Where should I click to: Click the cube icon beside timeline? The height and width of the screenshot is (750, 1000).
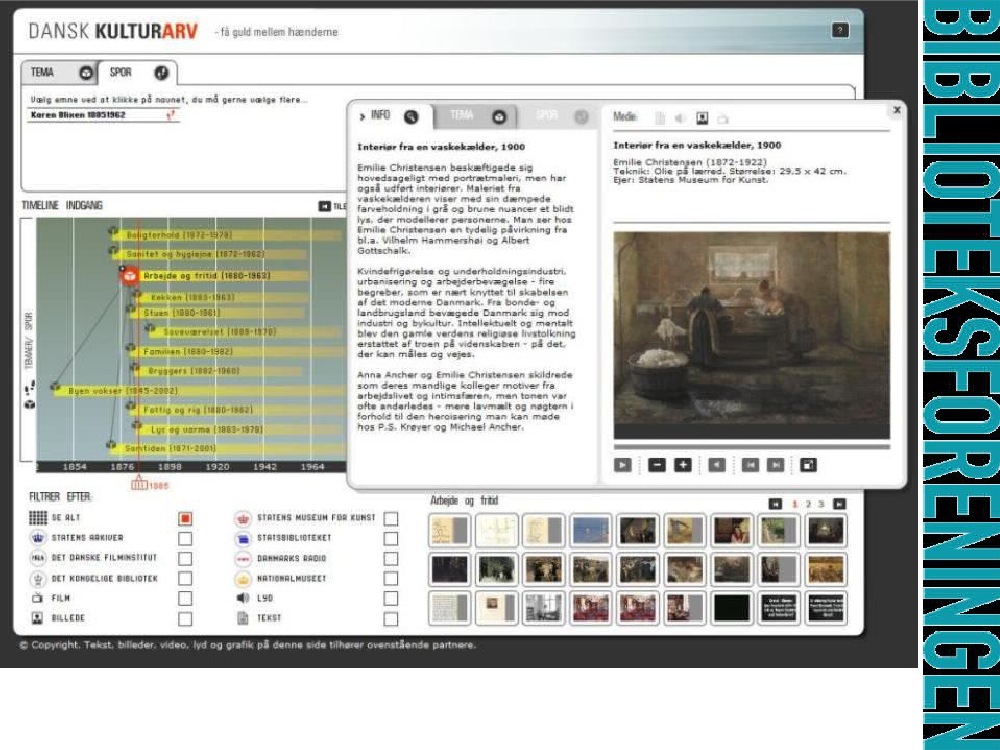pyautogui.click(x=29, y=404)
